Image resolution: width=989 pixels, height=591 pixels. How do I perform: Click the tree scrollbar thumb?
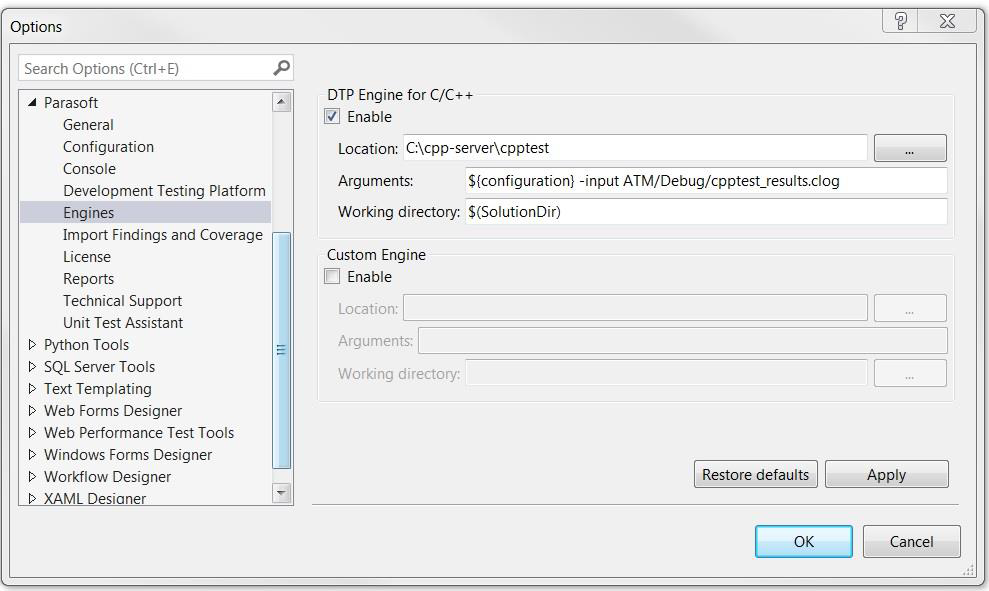click(x=281, y=351)
